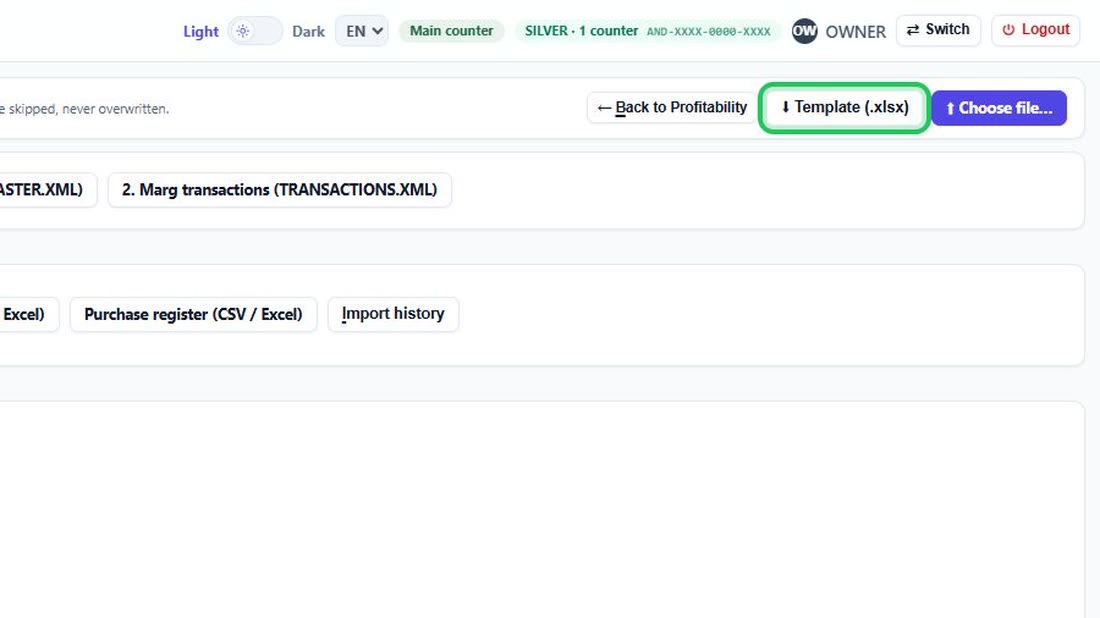Image resolution: width=1100 pixels, height=618 pixels.
Task: Click Choose file to upload
Action: click(x=999, y=108)
